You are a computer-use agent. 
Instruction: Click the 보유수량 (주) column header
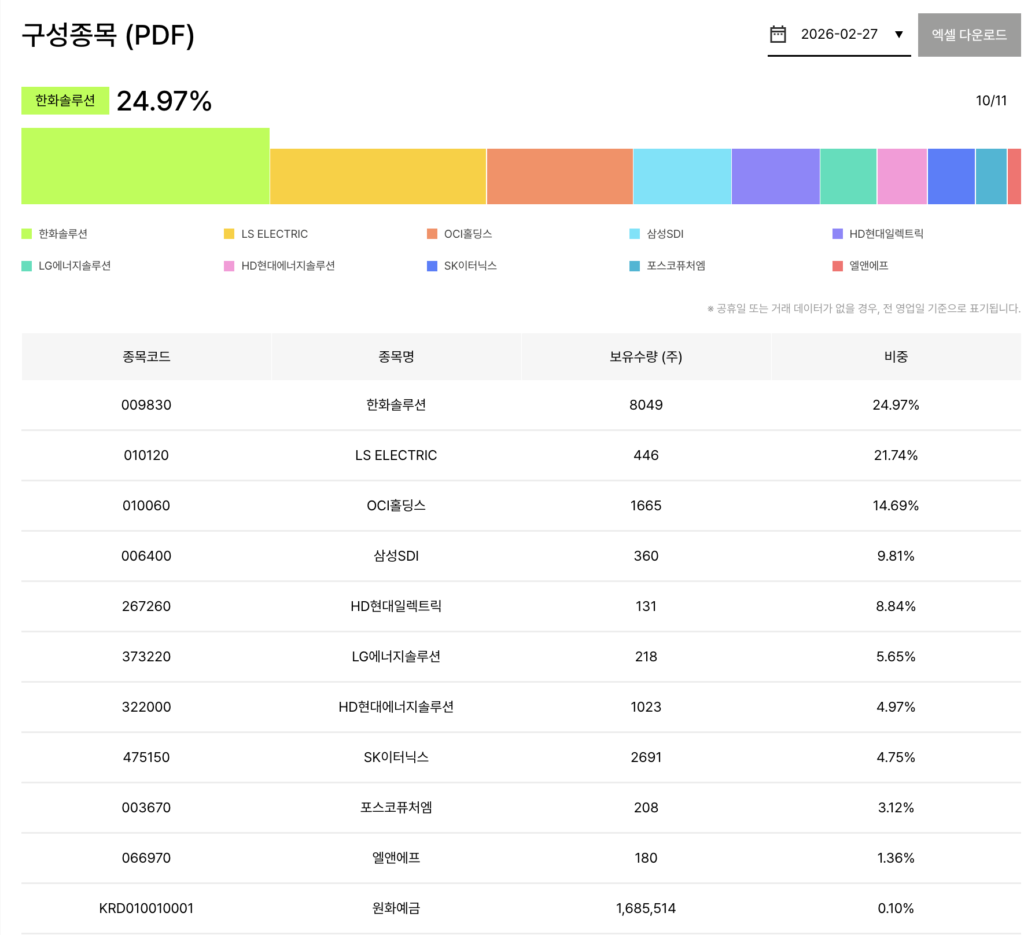(646, 356)
